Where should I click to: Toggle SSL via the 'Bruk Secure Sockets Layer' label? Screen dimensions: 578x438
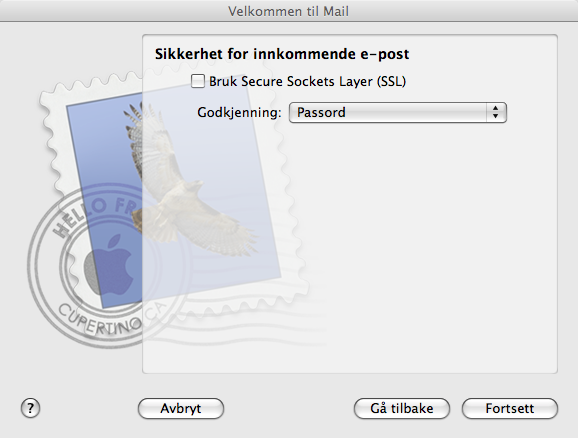pos(307,81)
